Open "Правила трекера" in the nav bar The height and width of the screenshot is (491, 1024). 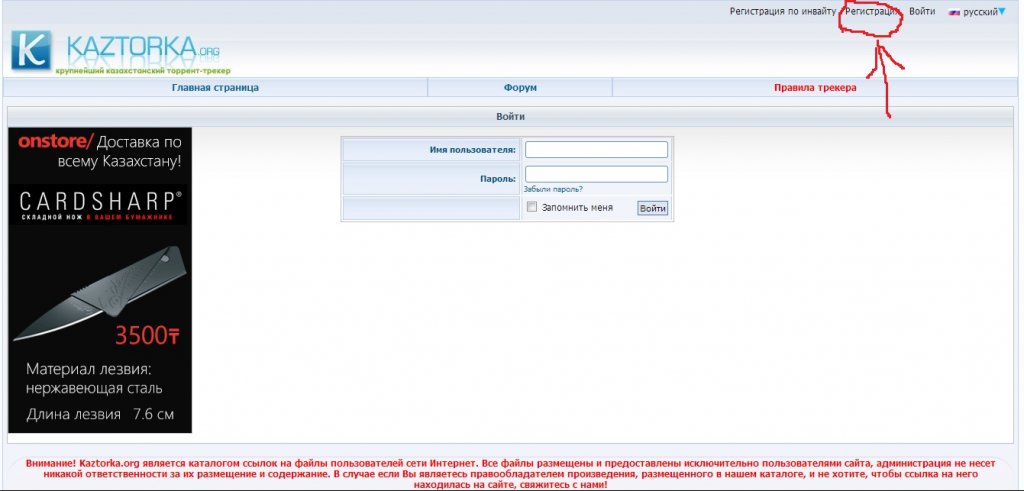(x=815, y=88)
